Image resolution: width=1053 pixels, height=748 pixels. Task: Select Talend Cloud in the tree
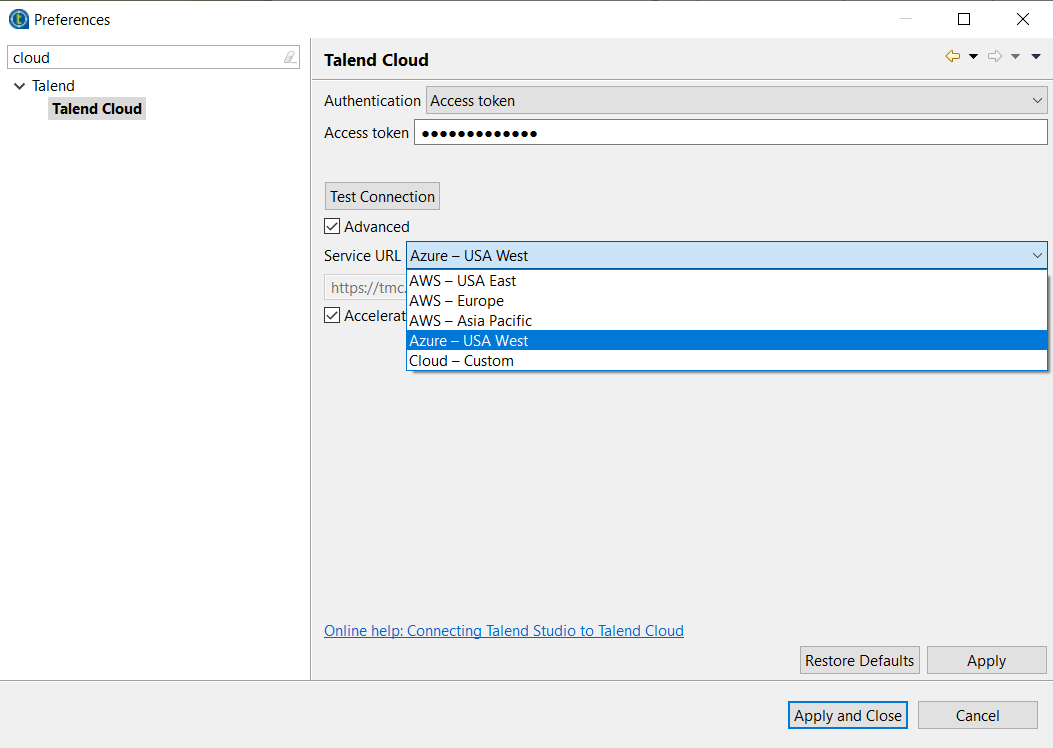[x=97, y=109]
